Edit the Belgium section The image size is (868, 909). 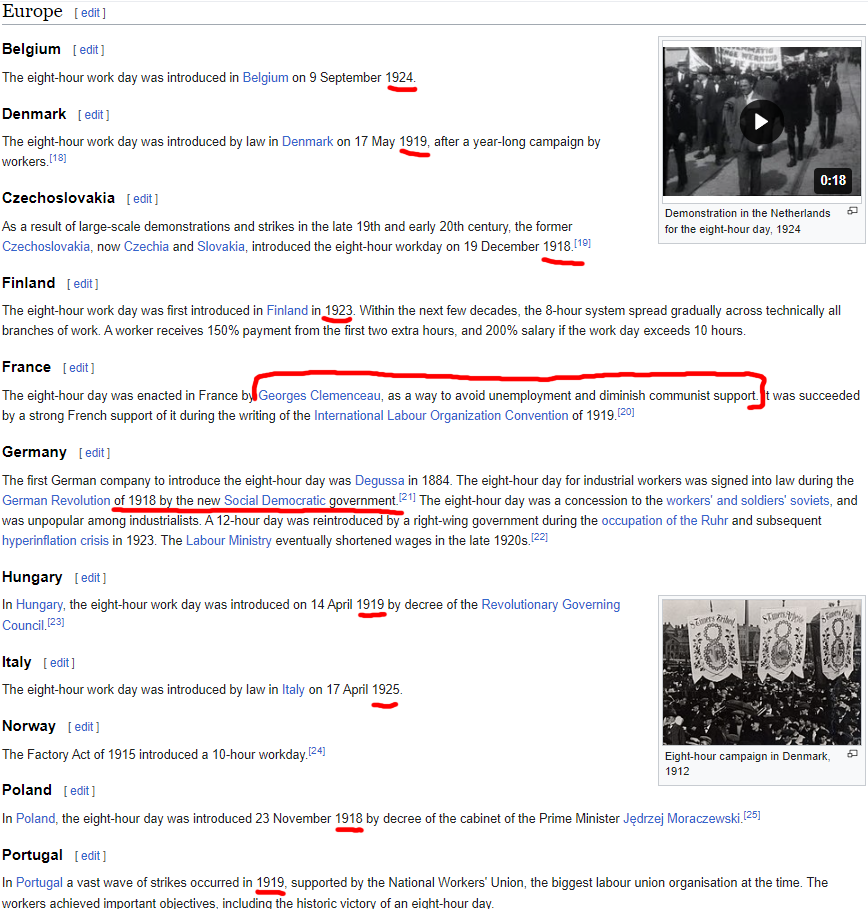click(x=89, y=50)
